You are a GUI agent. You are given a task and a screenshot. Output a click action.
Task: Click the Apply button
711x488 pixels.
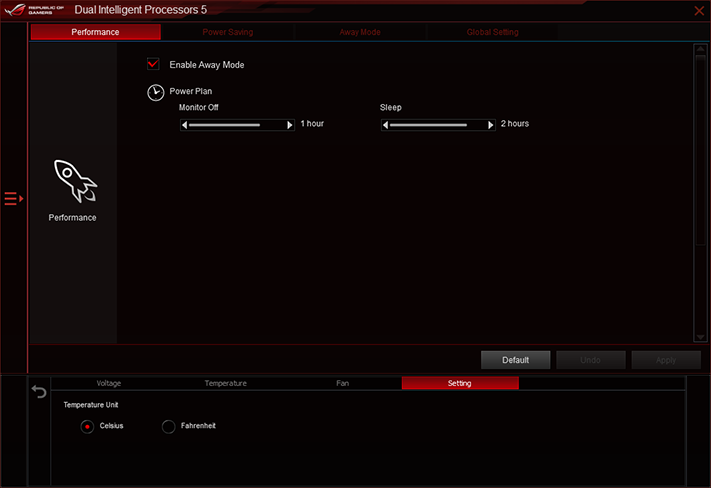click(x=666, y=360)
